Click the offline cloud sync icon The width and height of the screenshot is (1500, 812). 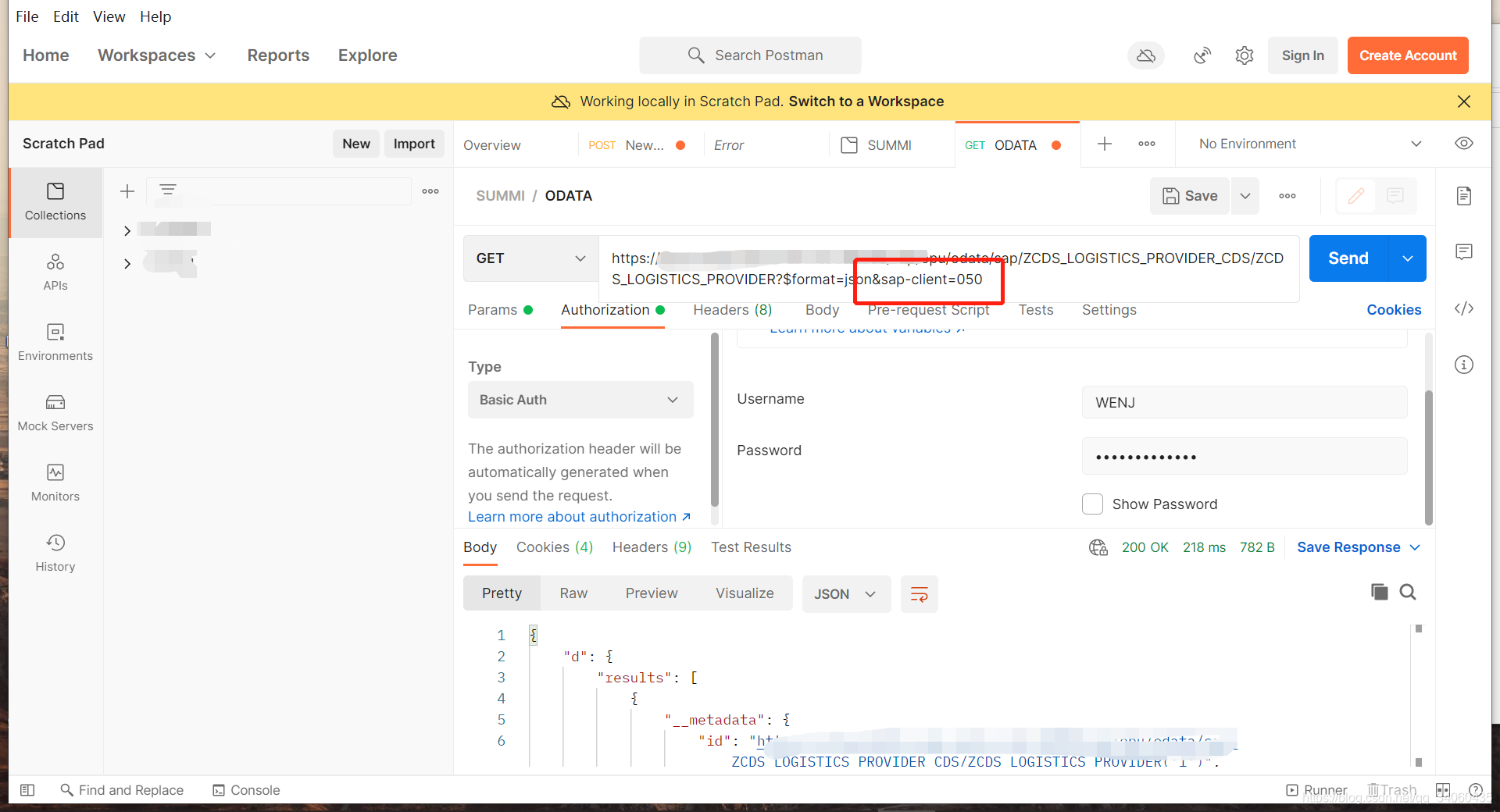point(1146,55)
